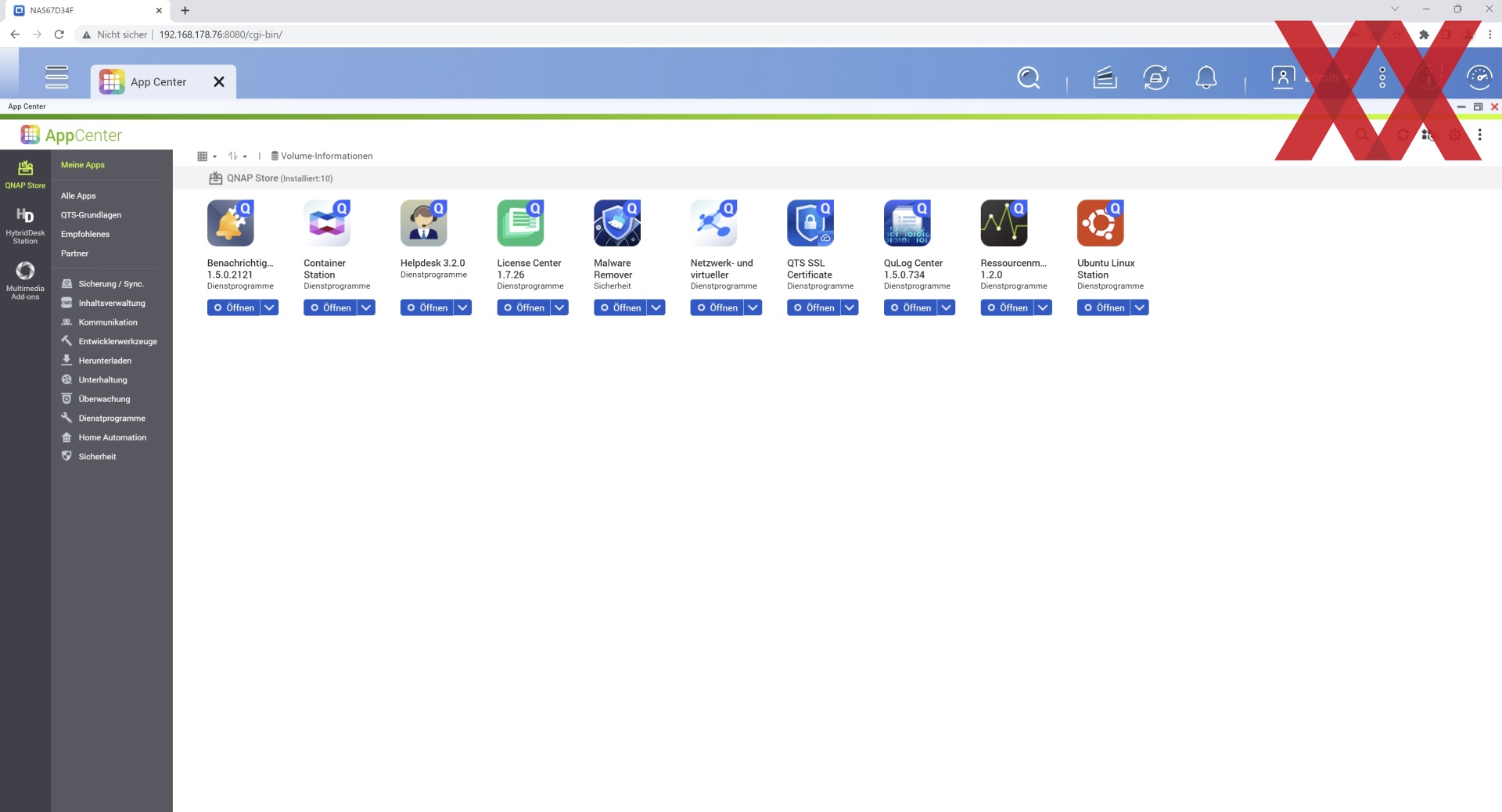The width and height of the screenshot is (1502, 812).
Task: Click the License Center app icon
Action: pyautogui.click(x=521, y=223)
